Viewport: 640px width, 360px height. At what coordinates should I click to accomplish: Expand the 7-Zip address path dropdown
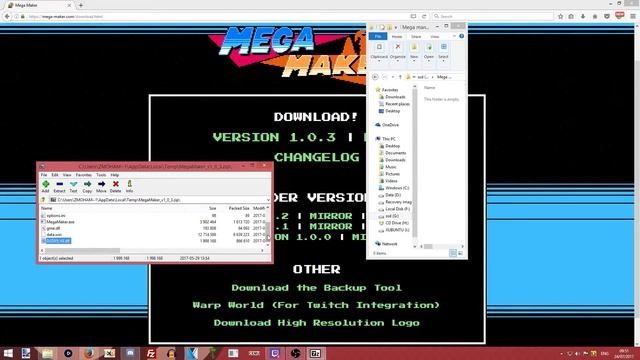click(268, 200)
